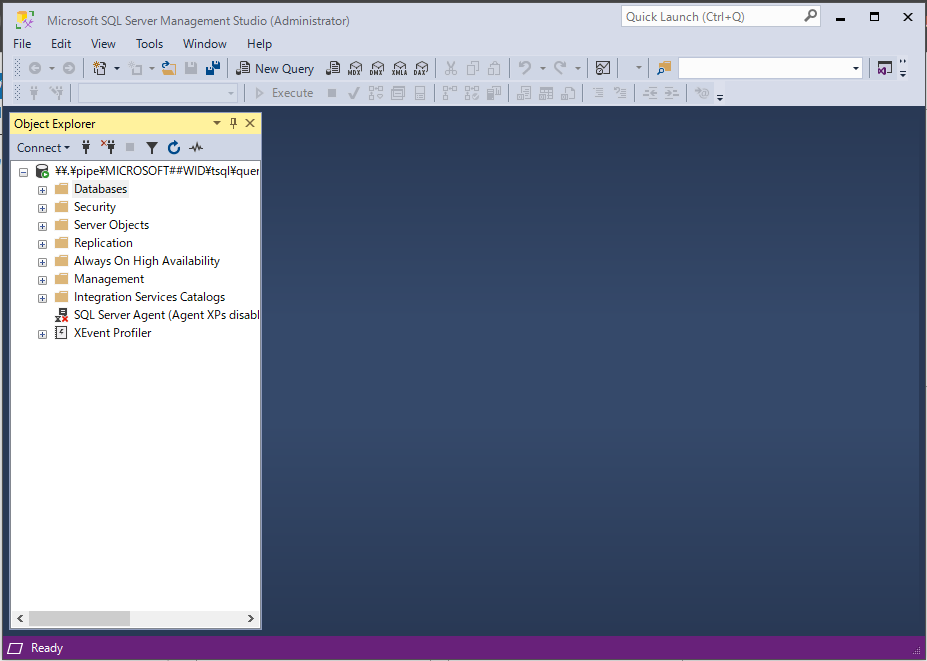Toggle auto-hide pin on Object Explorer
Viewport: 927px width, 661px height.
coord(233,123)
